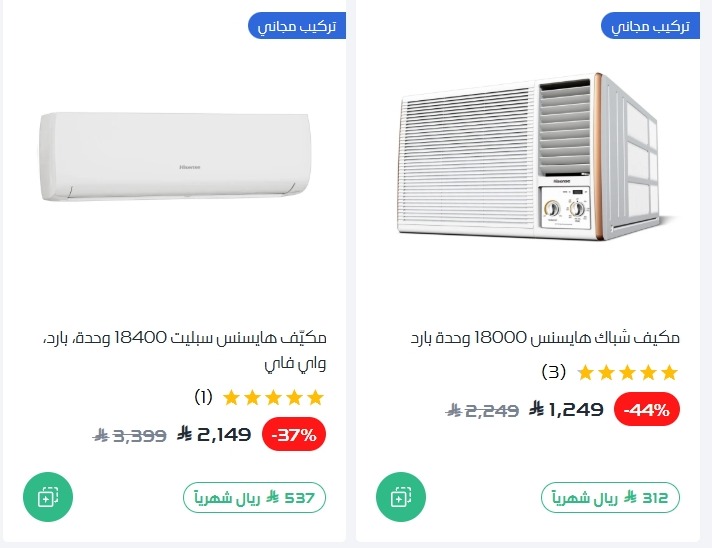Click the (1) review count
Image resolution: width=712 pixels, height=548 pixels.
(204, 397)
